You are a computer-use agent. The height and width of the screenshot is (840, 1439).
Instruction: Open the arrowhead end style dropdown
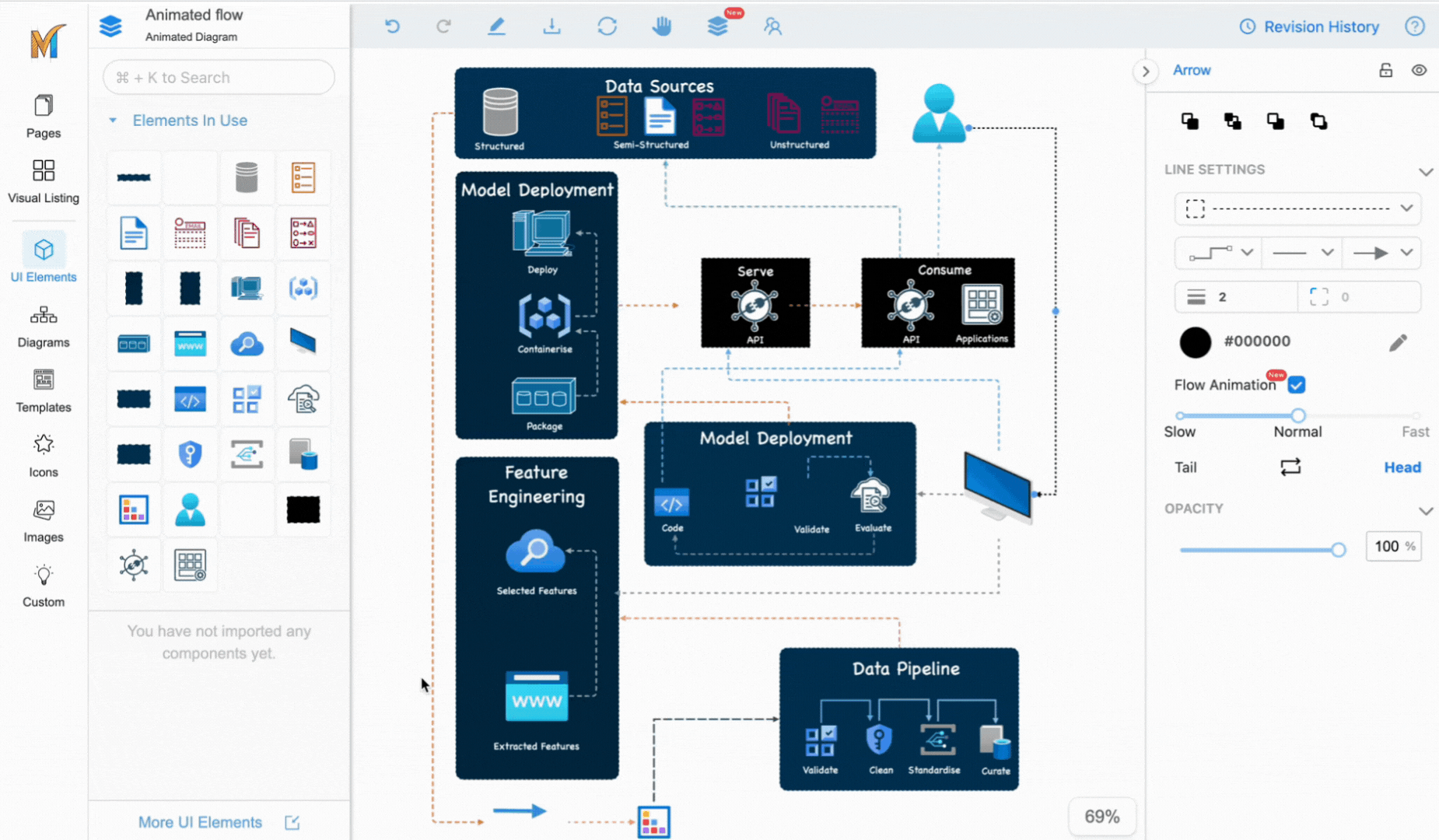[x=1382, y=253]
